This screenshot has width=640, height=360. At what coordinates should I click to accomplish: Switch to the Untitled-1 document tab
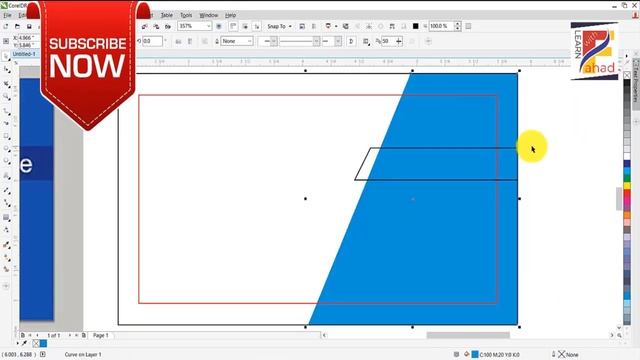coord(24,54)
